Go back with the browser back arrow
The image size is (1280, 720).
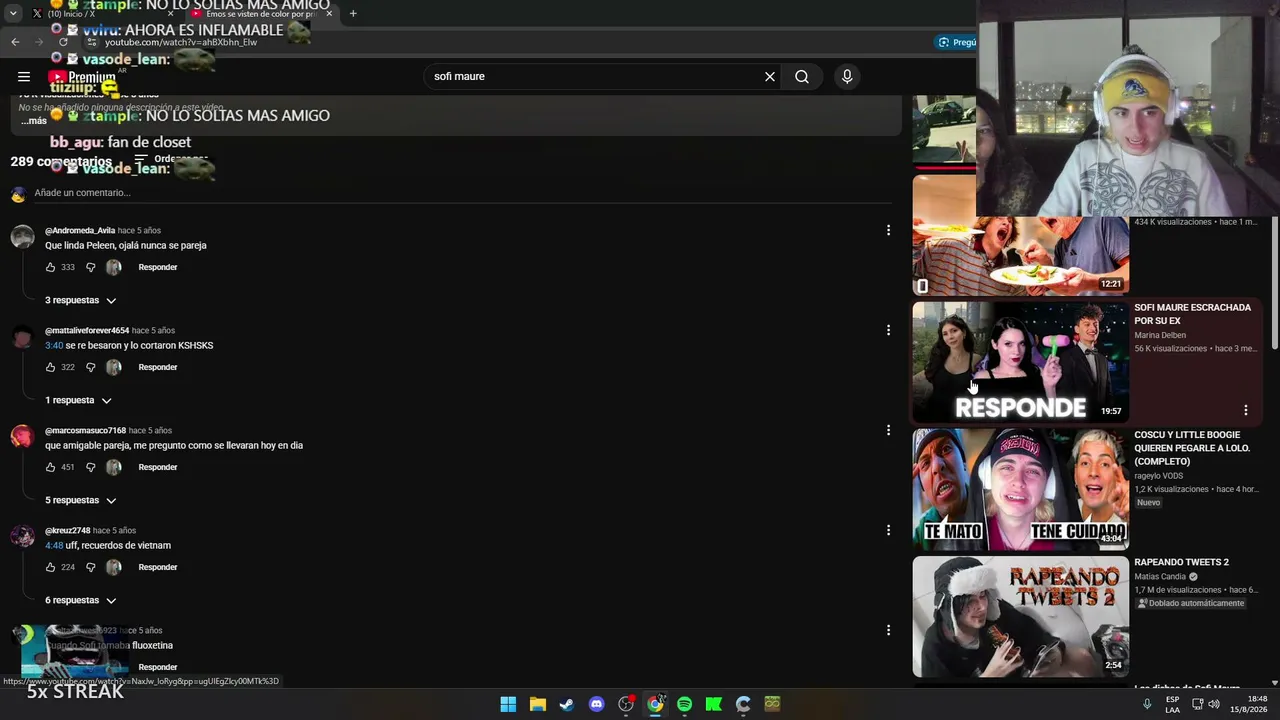[x=15, y=42]
